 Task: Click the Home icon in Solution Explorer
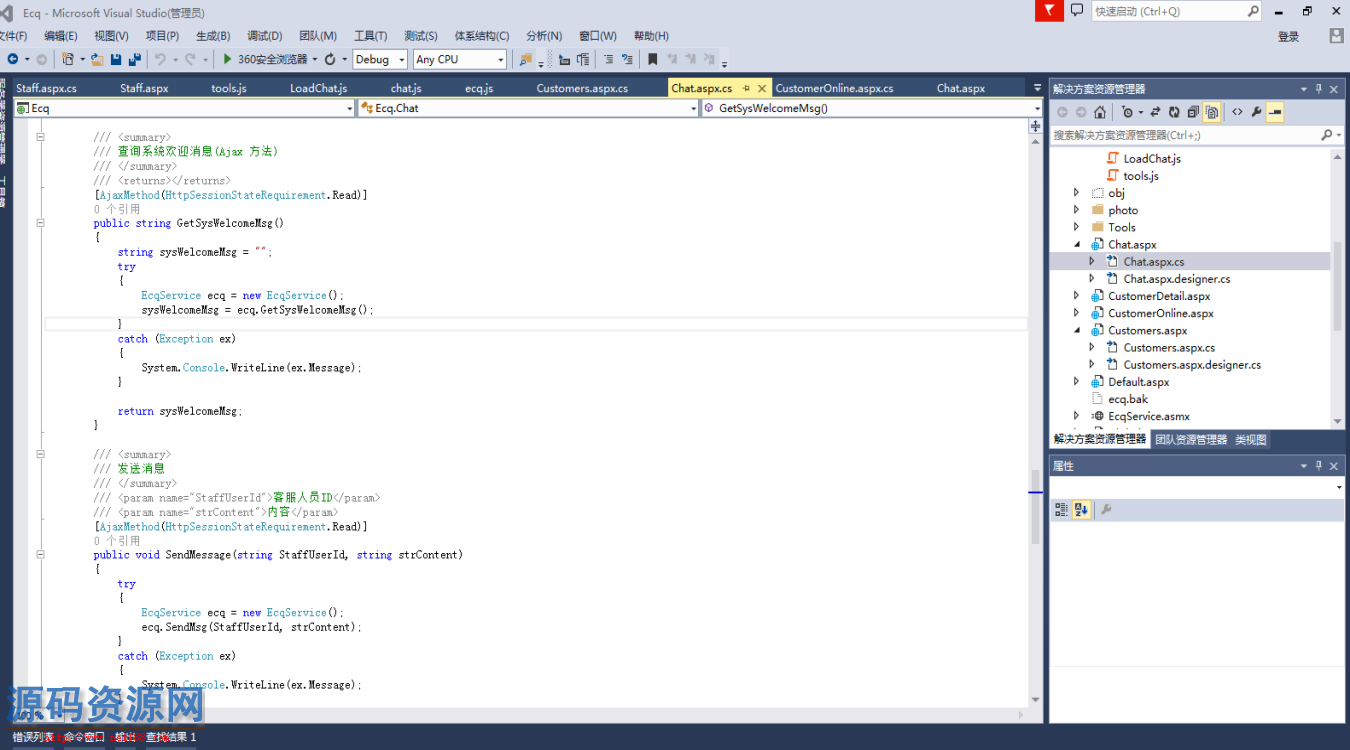tap(1099, 113)
